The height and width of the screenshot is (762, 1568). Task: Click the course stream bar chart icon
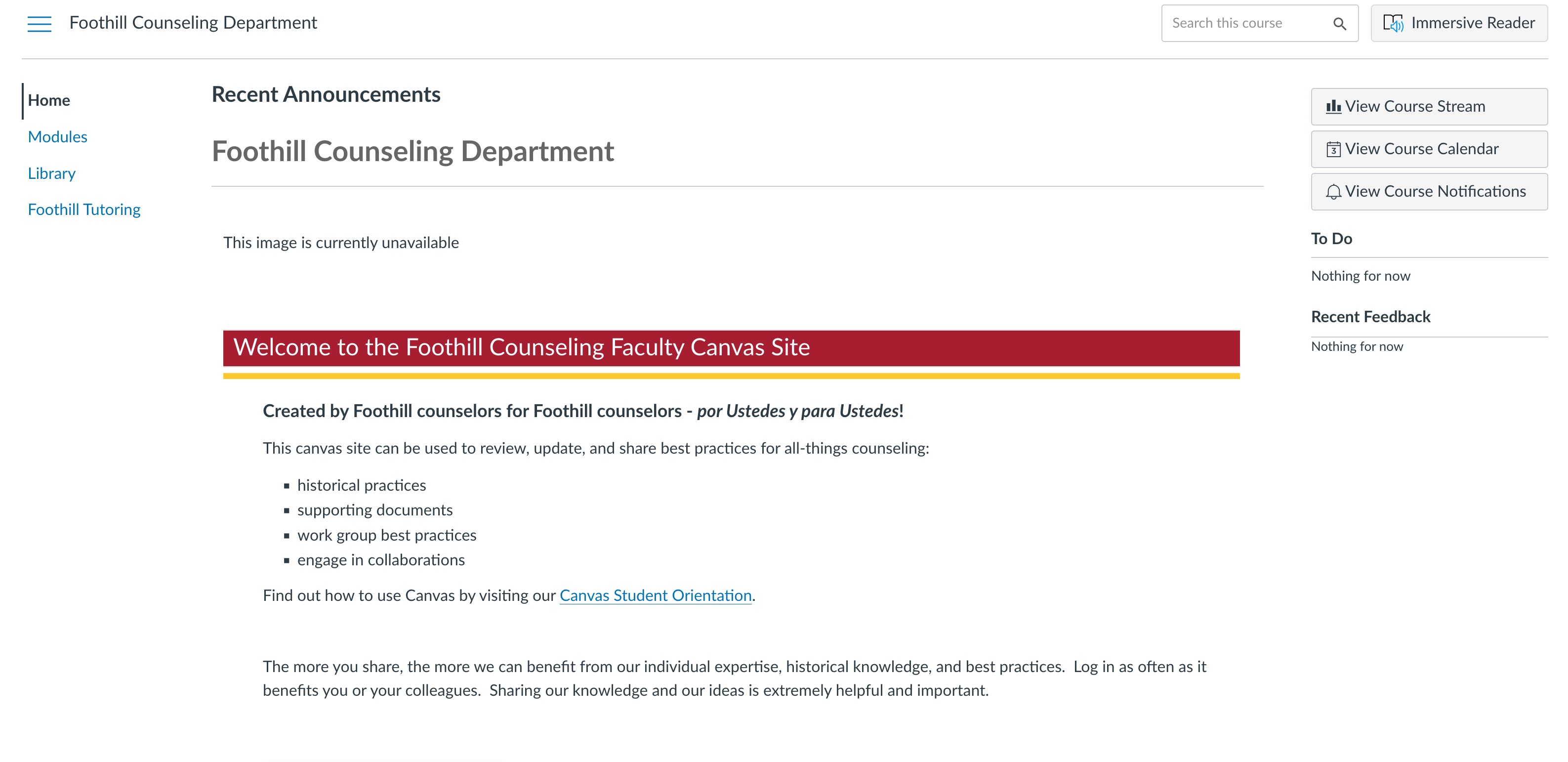pyautogui.click(x=1333, y=107)
